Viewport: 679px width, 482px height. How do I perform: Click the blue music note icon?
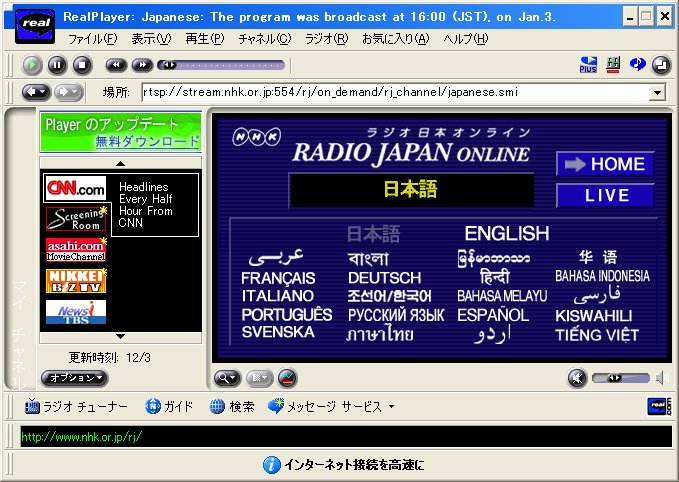point(637,65)
